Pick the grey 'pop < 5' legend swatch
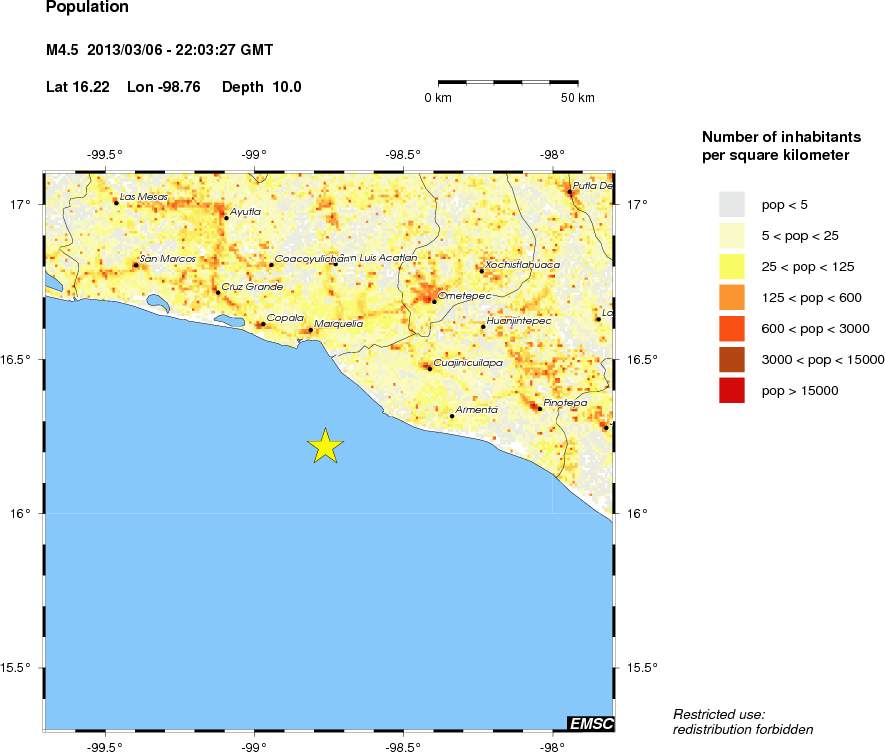The width and height of the screenshot is (885, 752). [x=732, y=204]
